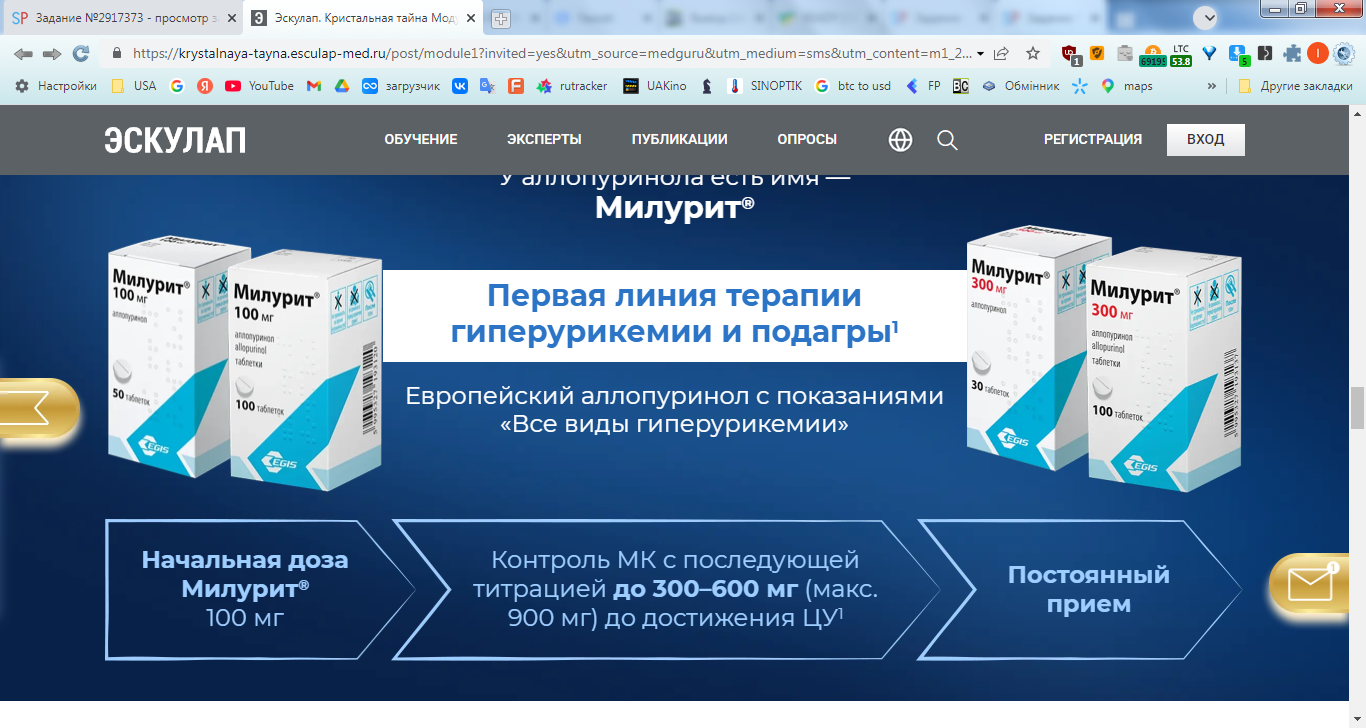Open the Обмінник bookmark

pos(1020,86)
